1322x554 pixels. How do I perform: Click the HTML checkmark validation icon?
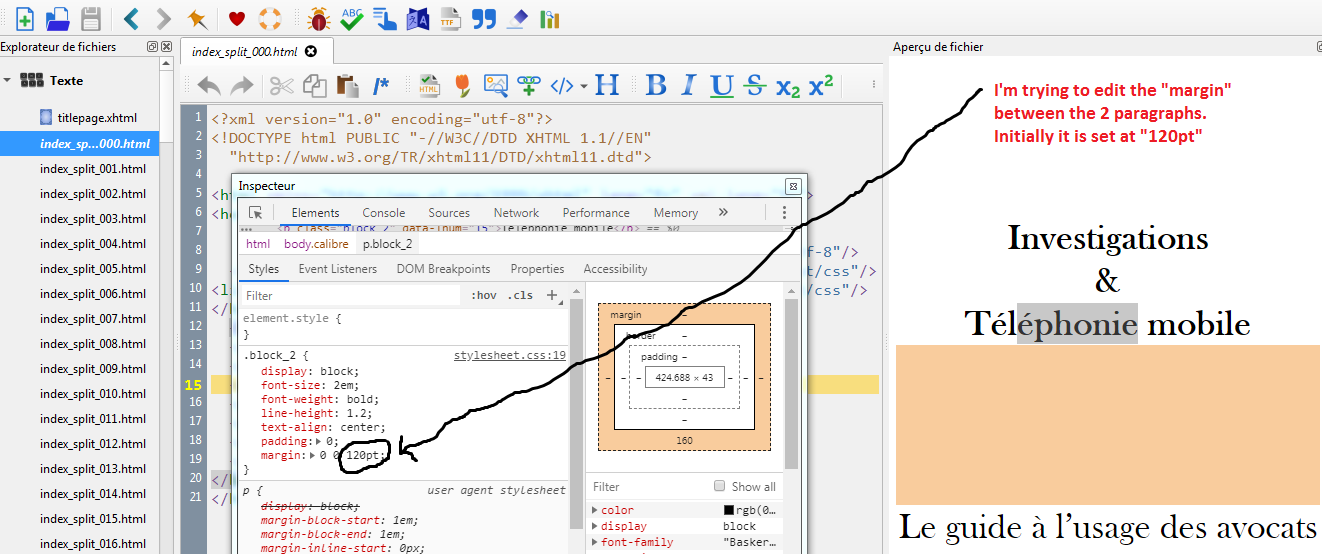click(x=430, y=86)
